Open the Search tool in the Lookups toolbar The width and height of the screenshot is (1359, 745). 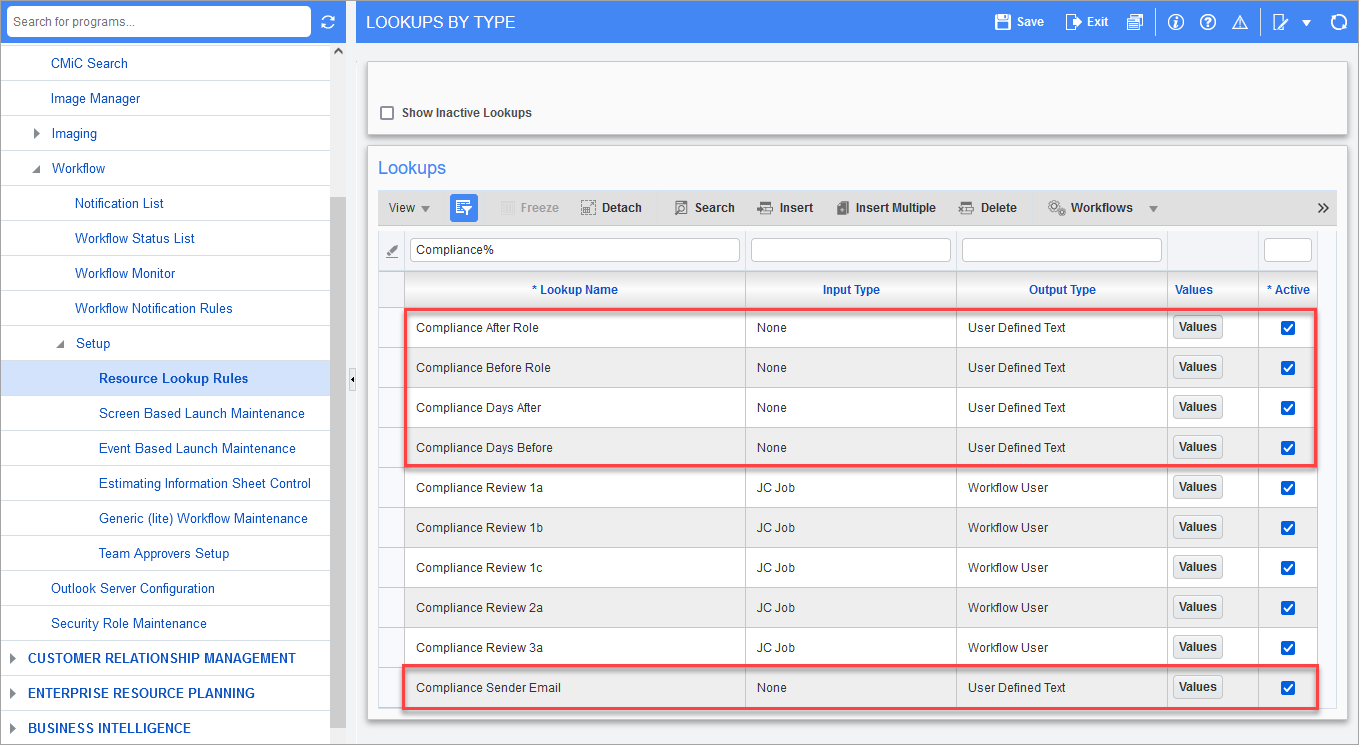pyautogui.click(x=704, y=207)
